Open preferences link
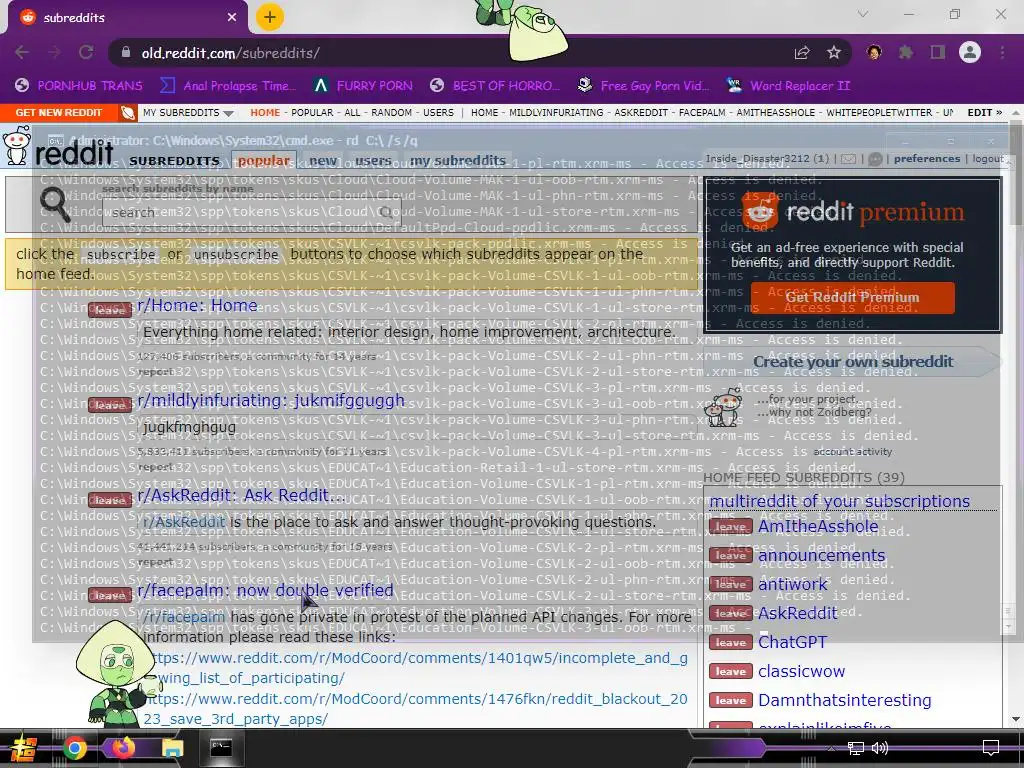Image resolution: width=1024 pixels, height=768 pixels. coord(927,159)
